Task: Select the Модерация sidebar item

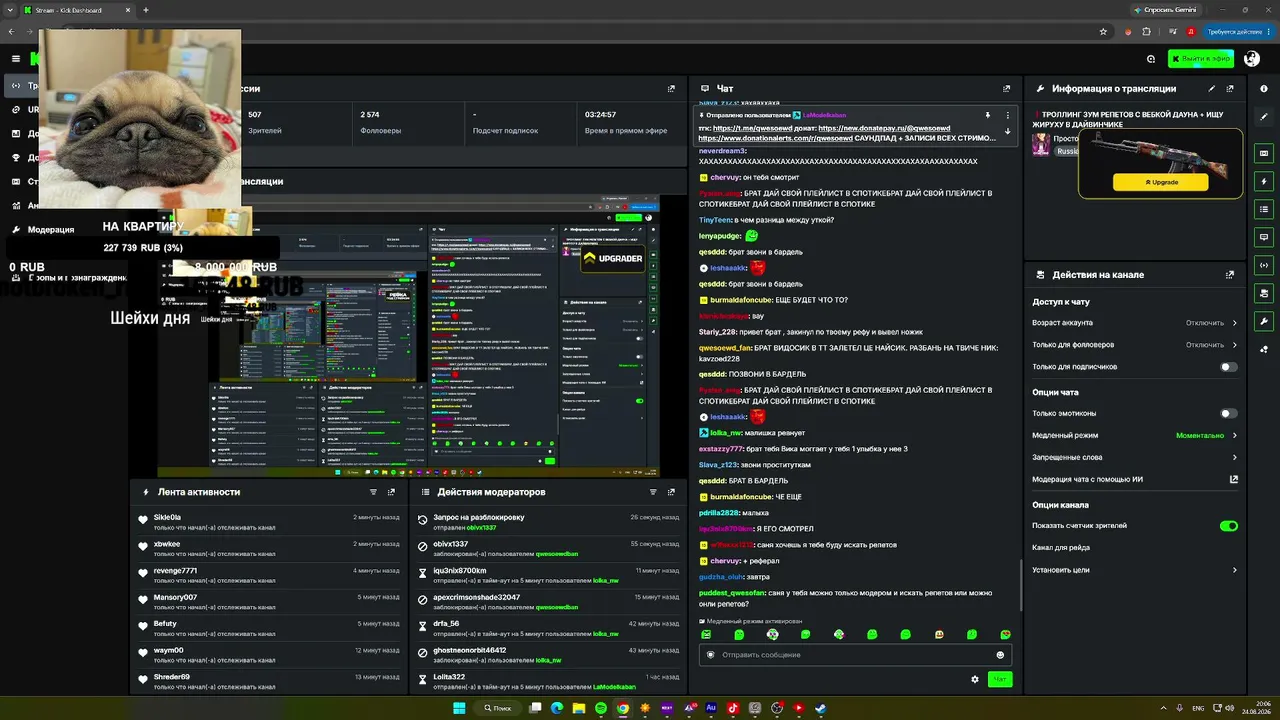Action: [50, 229]
